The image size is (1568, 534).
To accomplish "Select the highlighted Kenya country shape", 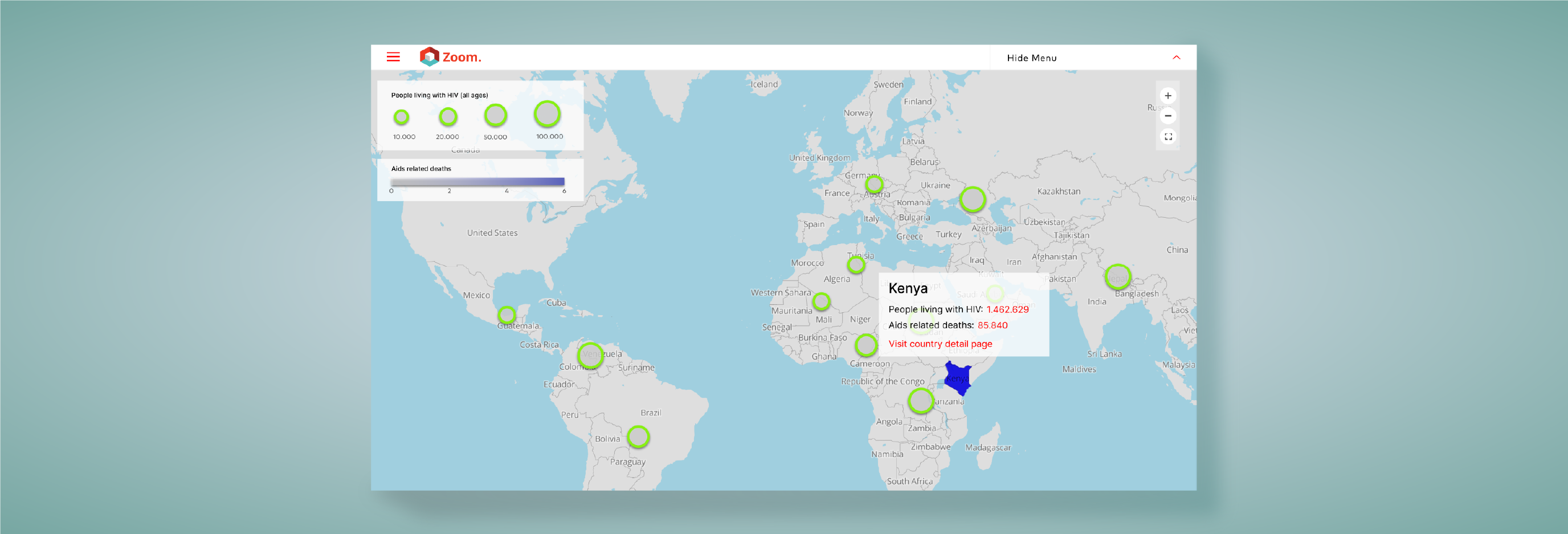I will point(957,379).
